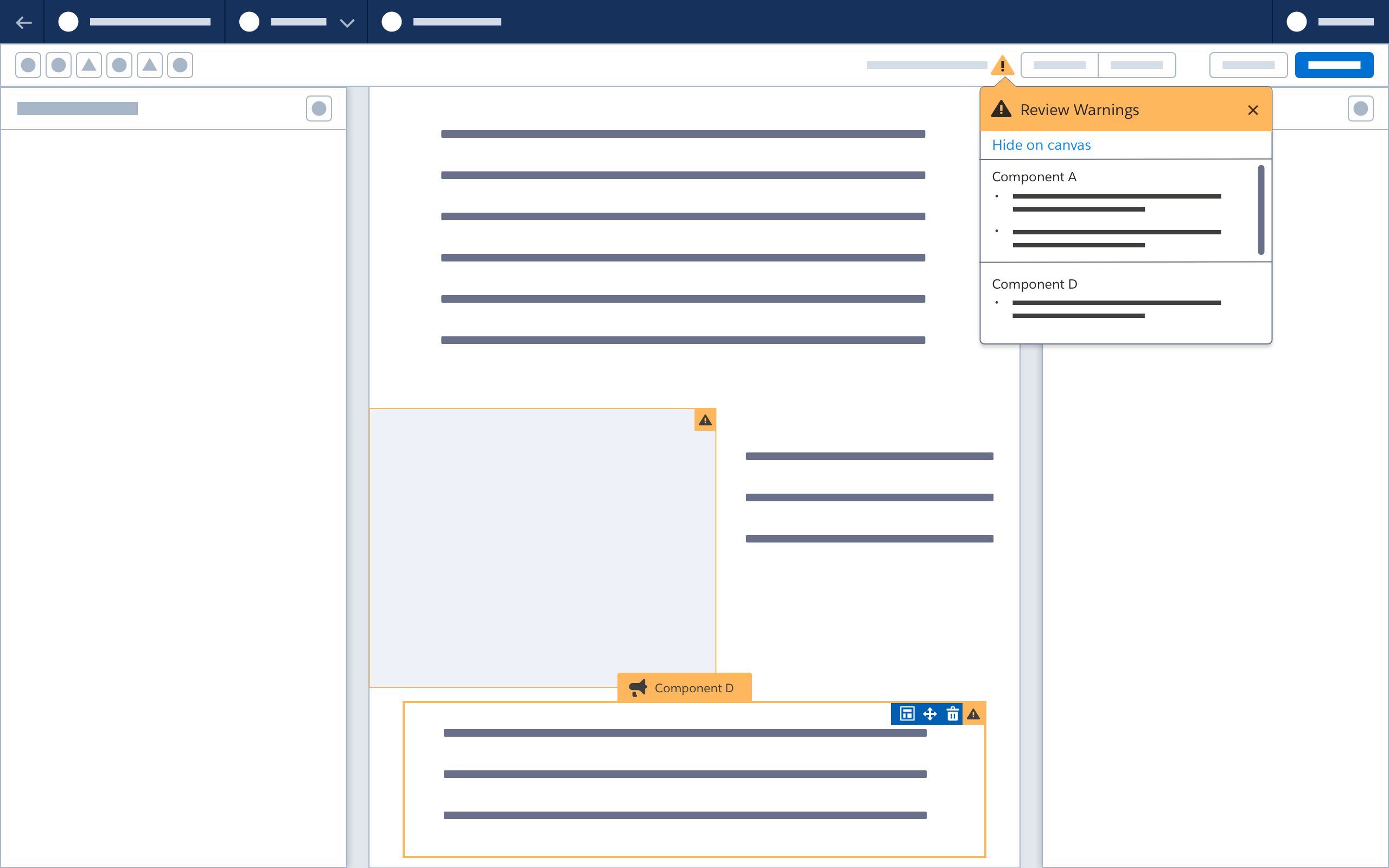Delete Component D using the trash icon
The height and width of the screenshot is (868, 1389).
point(953,713)
